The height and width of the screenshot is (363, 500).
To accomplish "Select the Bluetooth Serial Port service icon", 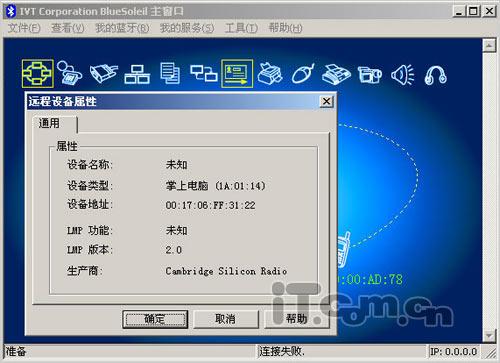I will (104, 74).
